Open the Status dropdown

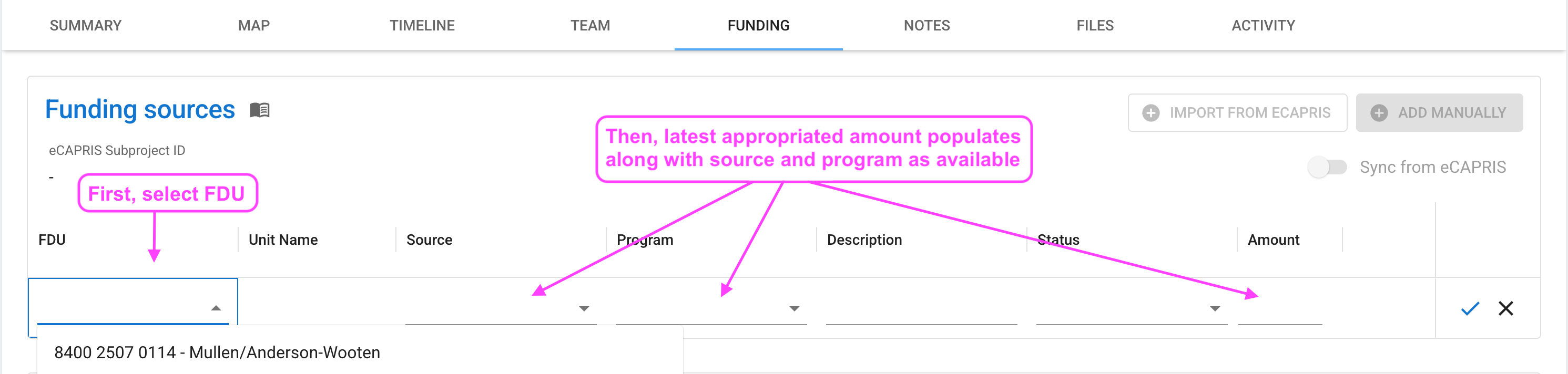click(x=1214, y=308)
